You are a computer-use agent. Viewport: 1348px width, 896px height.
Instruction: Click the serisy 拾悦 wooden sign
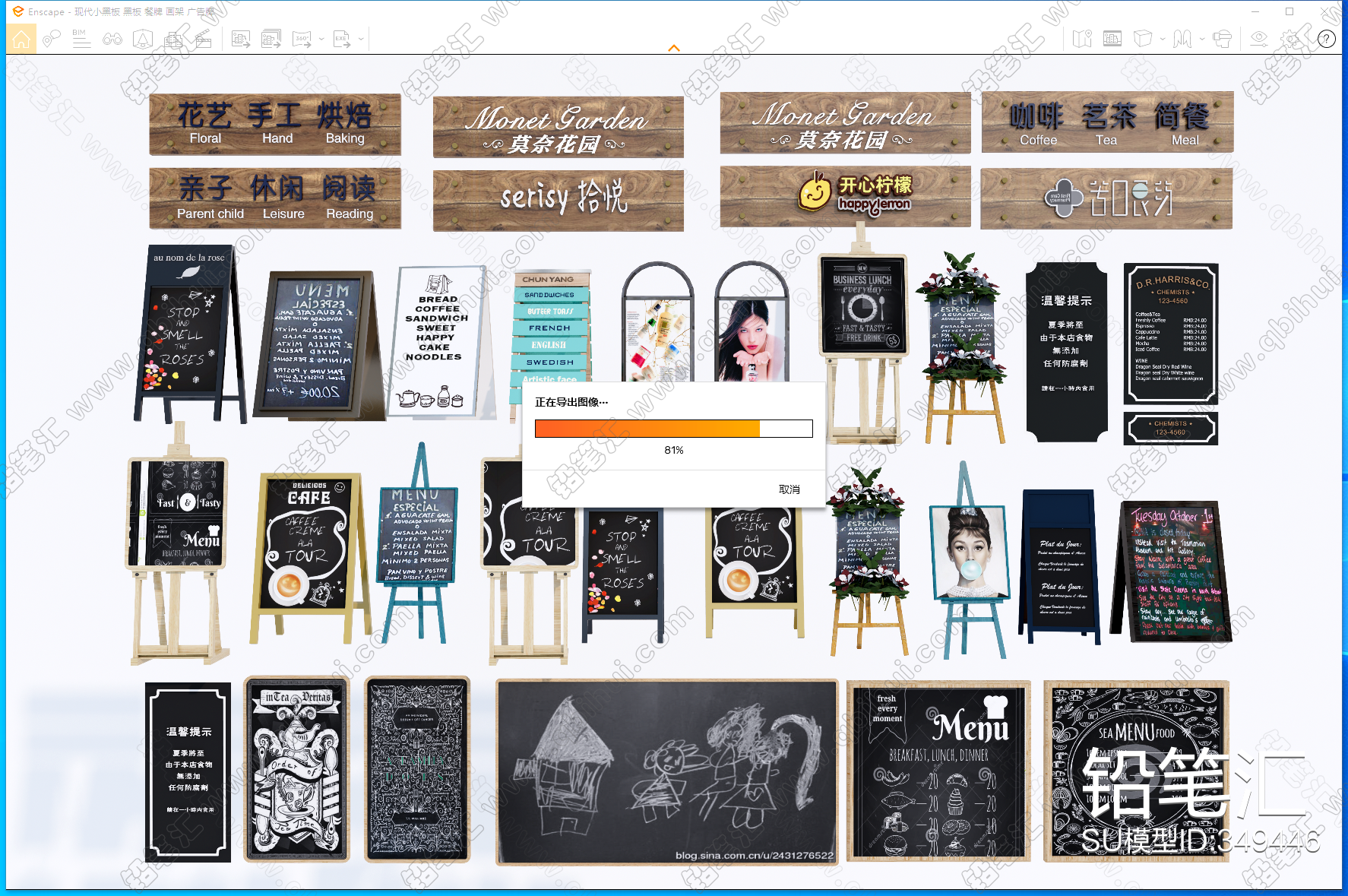pyautogui.click(x=559, y=200)
